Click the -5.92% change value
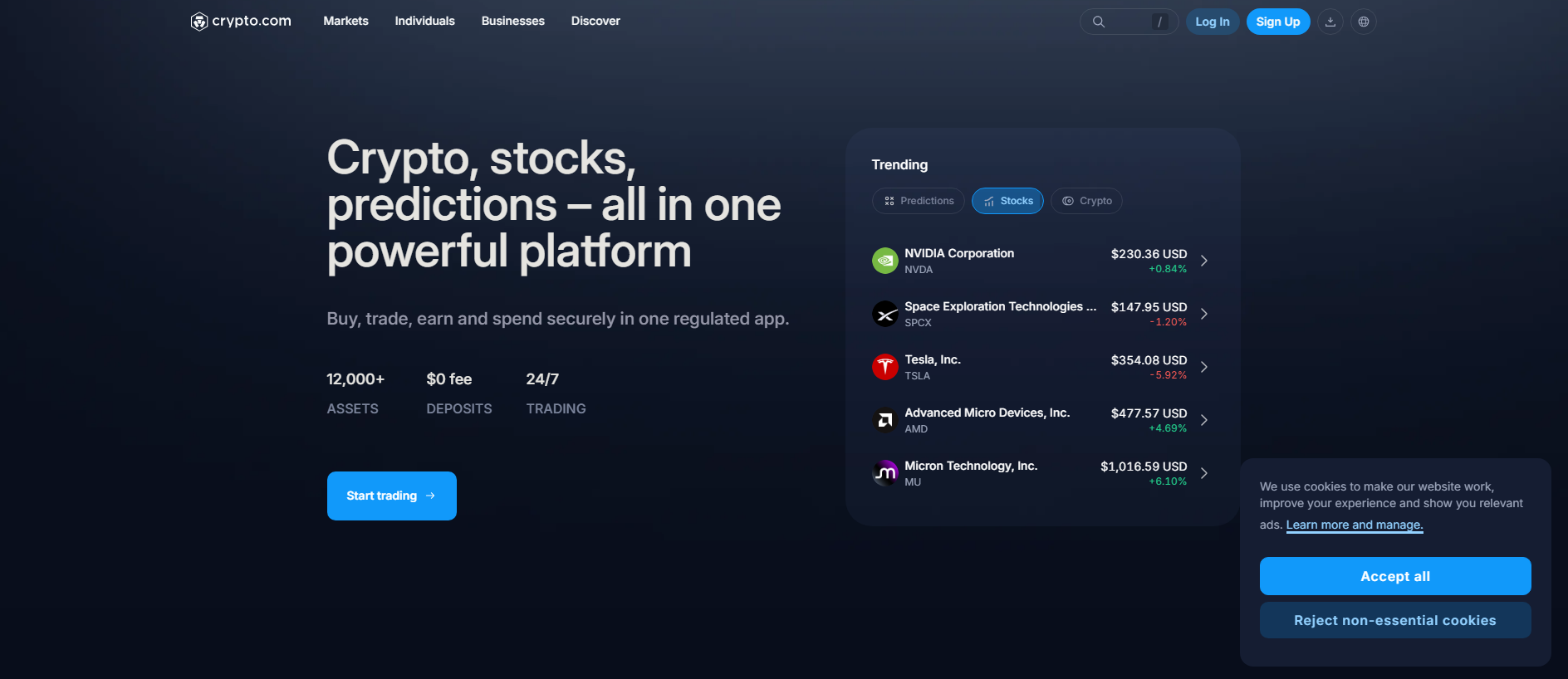The width and height of the screenshot is (1568, 679). coord(1169,375)
